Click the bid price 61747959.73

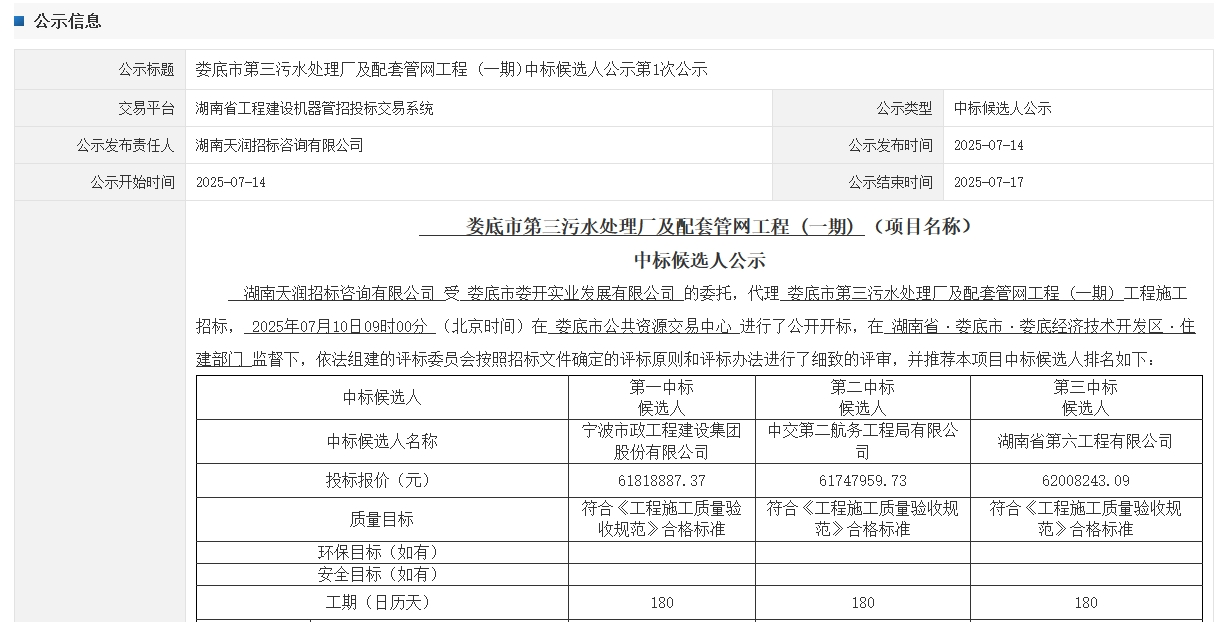click(x=862, y=481)
